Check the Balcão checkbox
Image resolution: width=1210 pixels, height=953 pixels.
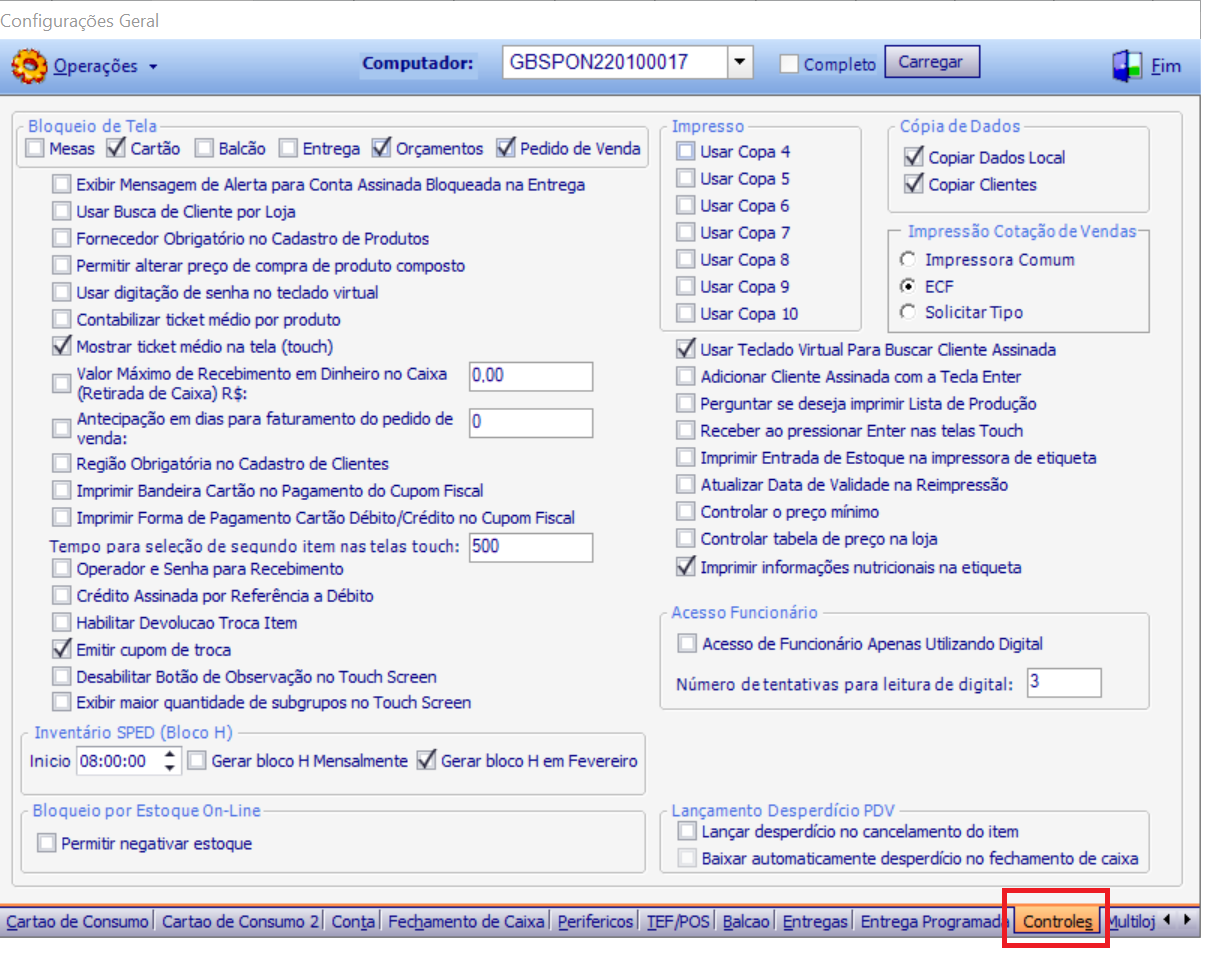tap(204, 149)
